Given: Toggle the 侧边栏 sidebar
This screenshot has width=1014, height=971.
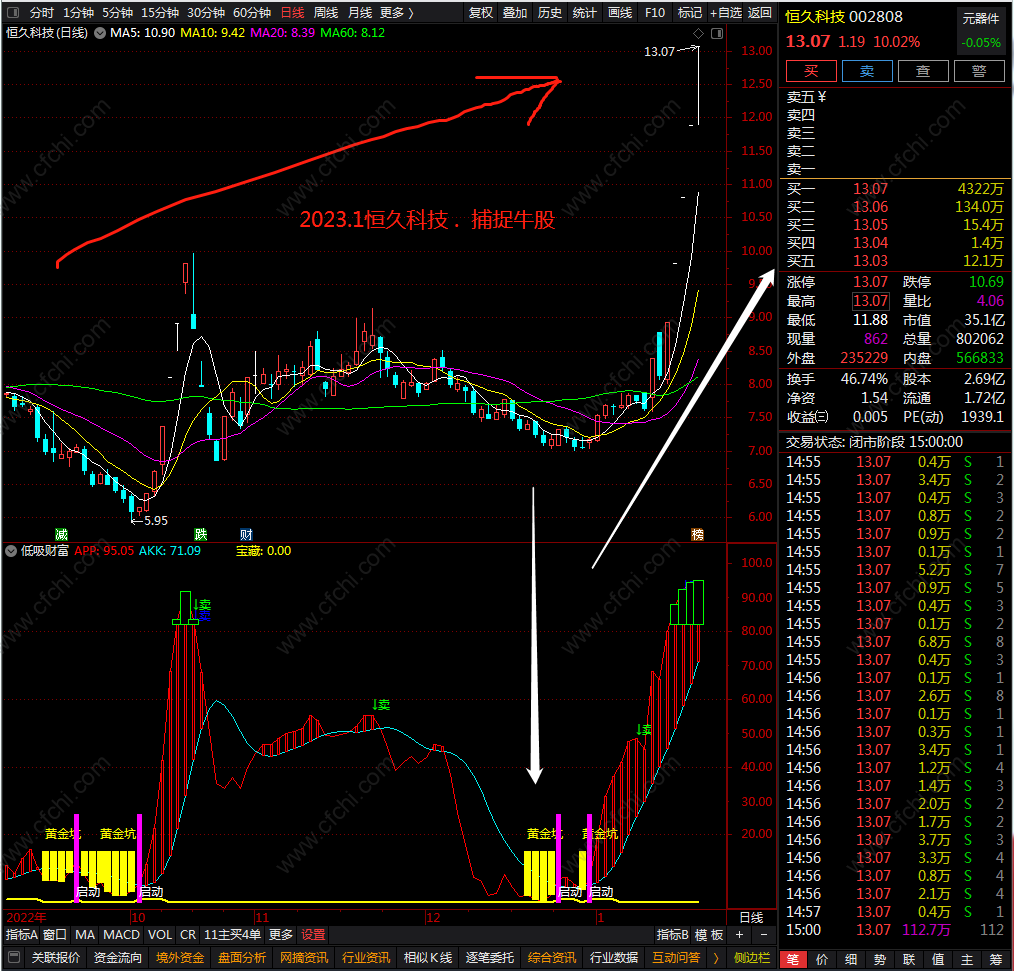Looking at the screenshot, I should coord(751,957).
